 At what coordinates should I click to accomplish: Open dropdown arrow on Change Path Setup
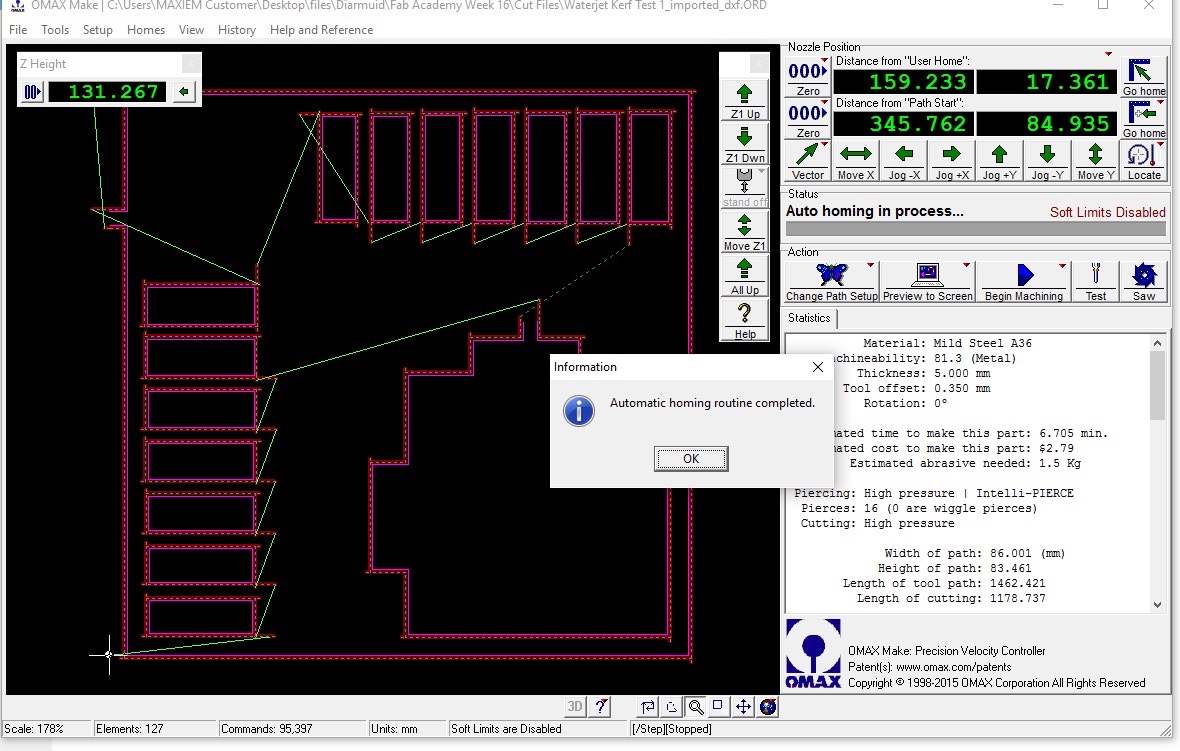click(x=871, y=266)
